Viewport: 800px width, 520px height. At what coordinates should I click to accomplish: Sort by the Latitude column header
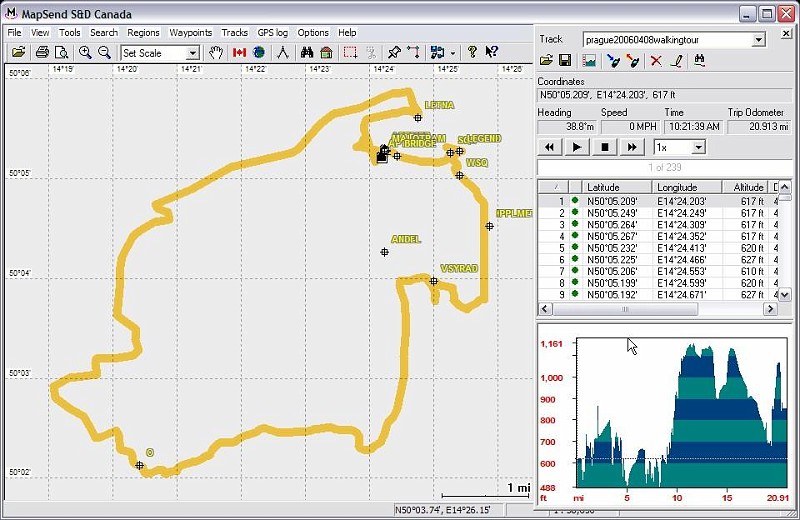[x=617, y=187]
